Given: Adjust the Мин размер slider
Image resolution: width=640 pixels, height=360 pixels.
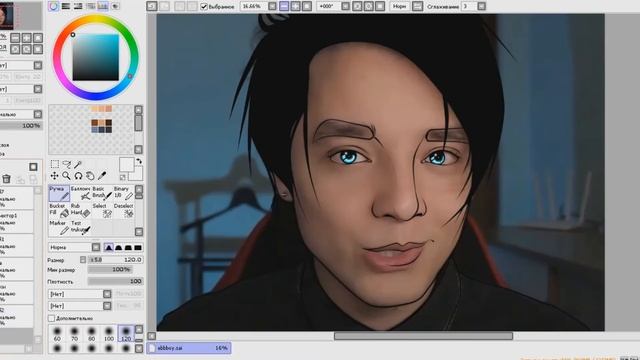Looking at the screenshot, I should [109, 269].
